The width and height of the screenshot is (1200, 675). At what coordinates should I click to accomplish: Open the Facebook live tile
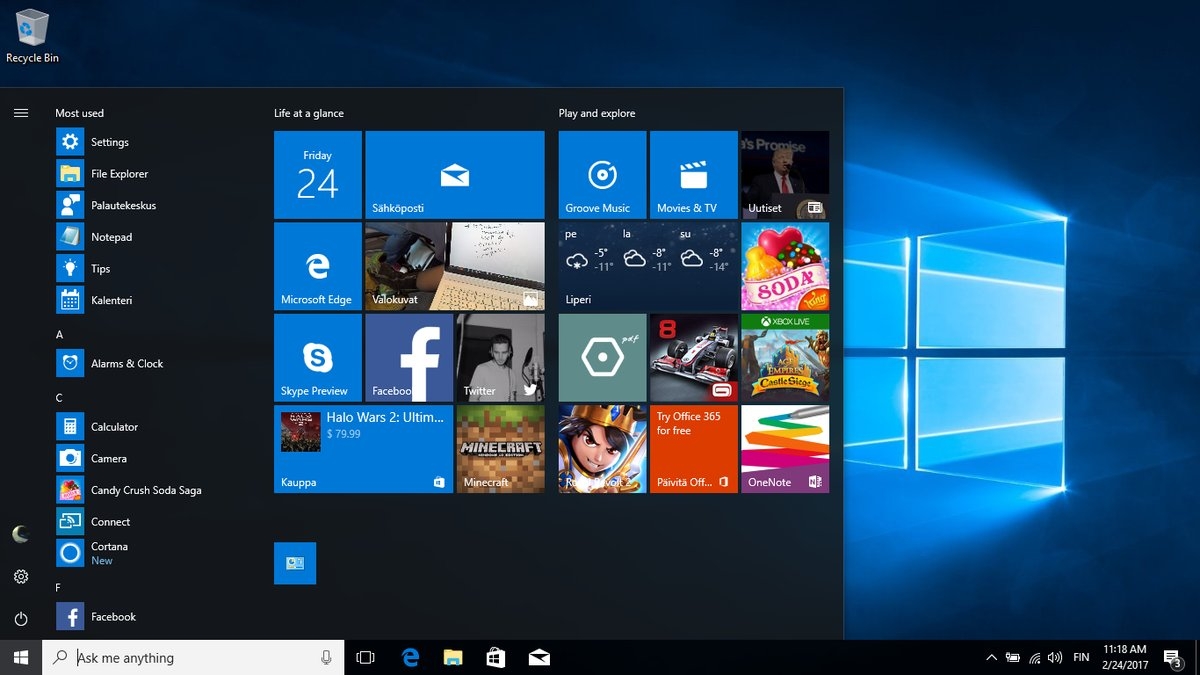(x=409, y=358)
